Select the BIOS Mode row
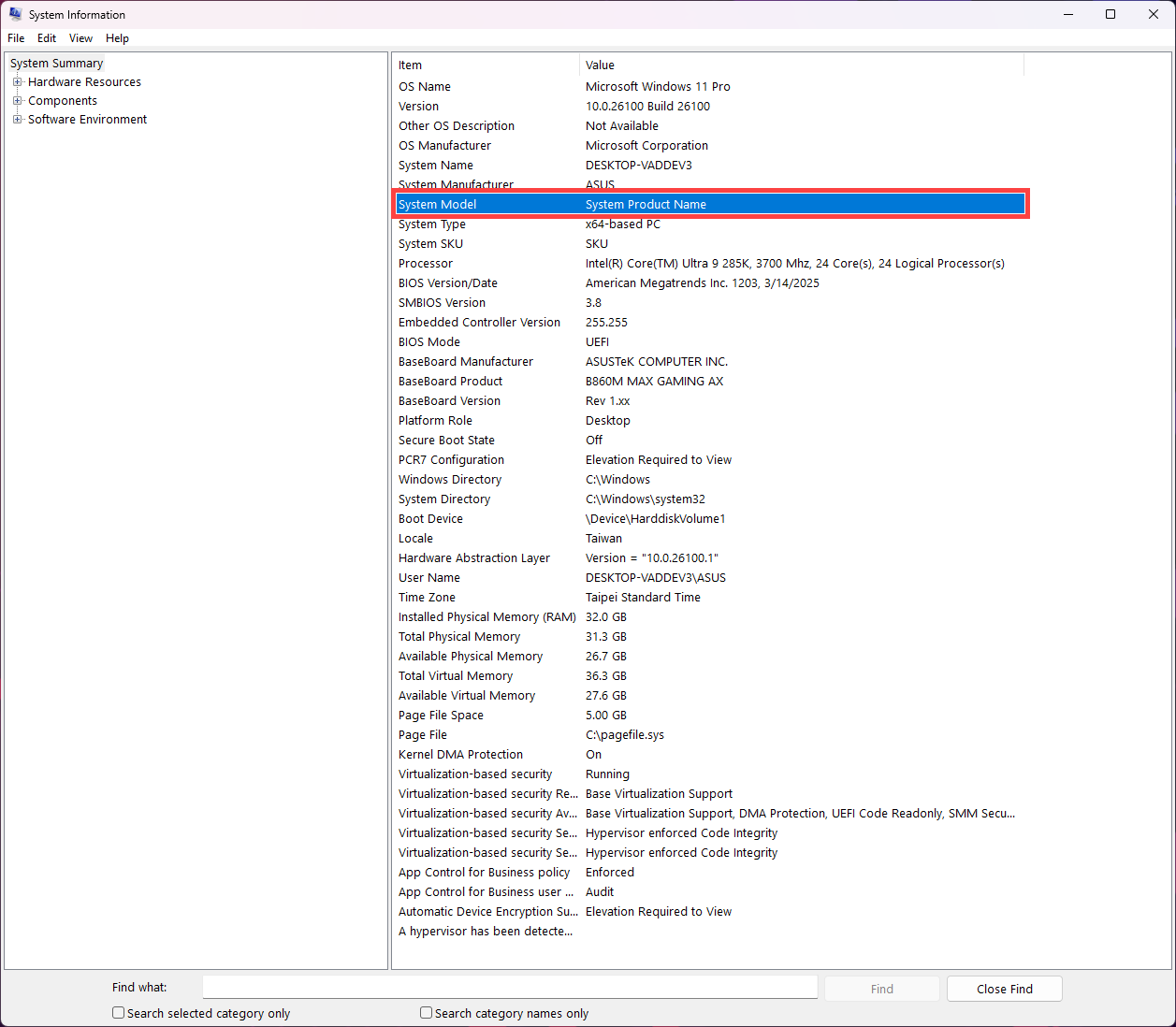The height and width of the screenshot is (1027, 1176). click(709, 342)
